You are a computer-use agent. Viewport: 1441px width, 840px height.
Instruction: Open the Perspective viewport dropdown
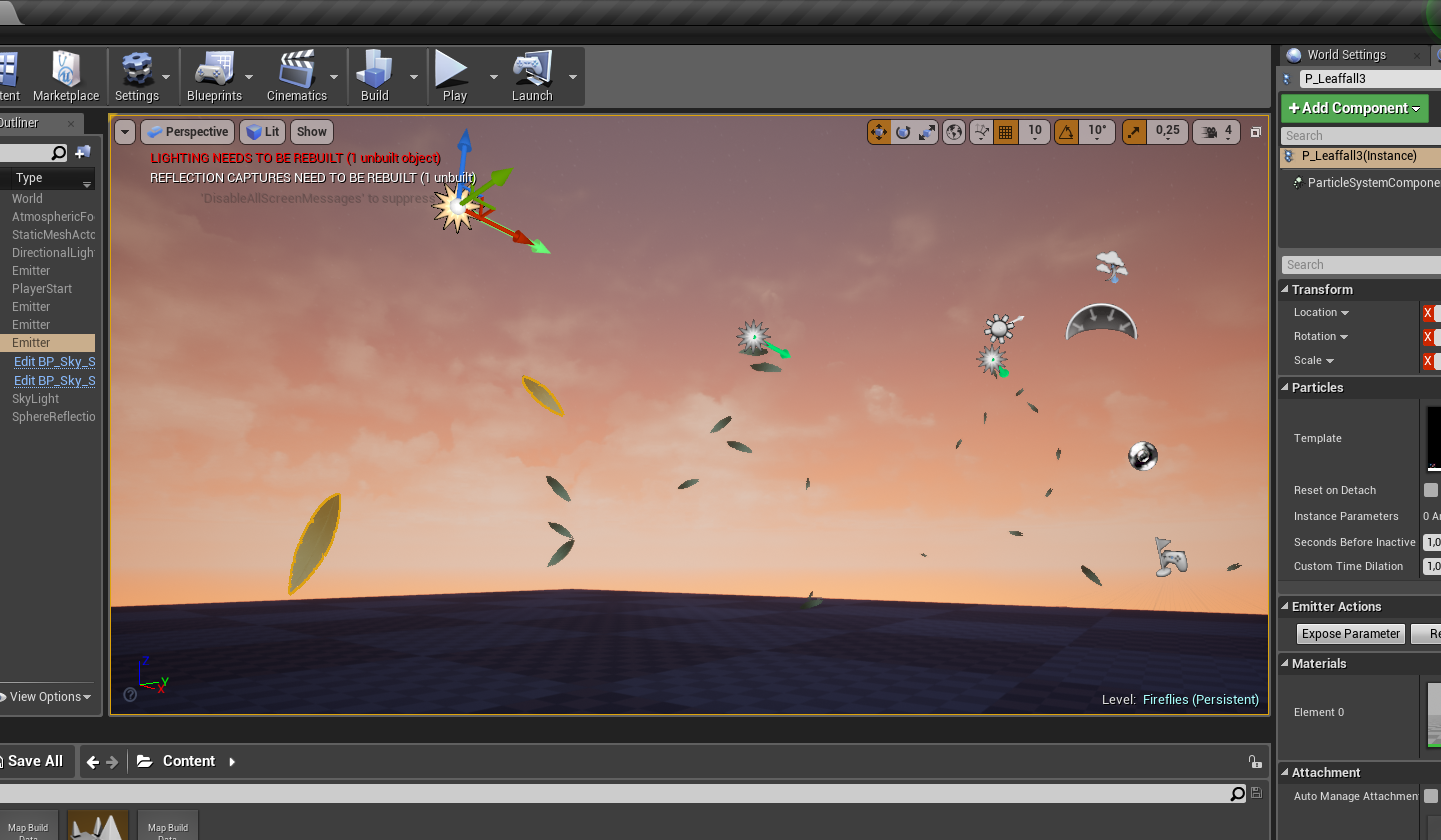(187, 131)
